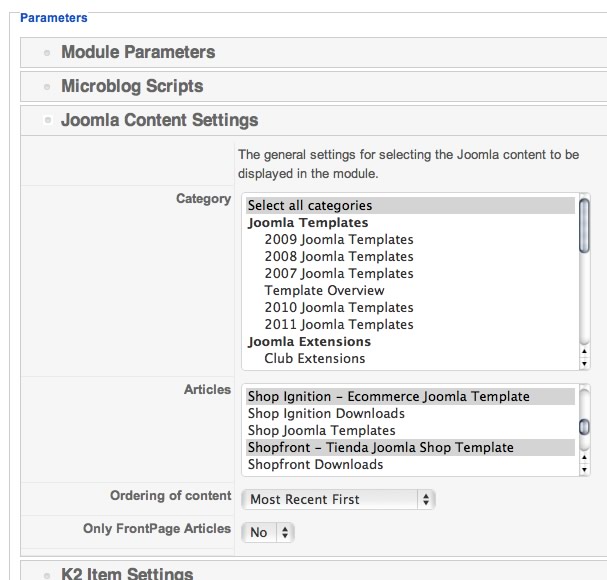Click the Articles list scrollbar thumb
The height and width of the screenshot is (580, 607).
click(585, 427)
